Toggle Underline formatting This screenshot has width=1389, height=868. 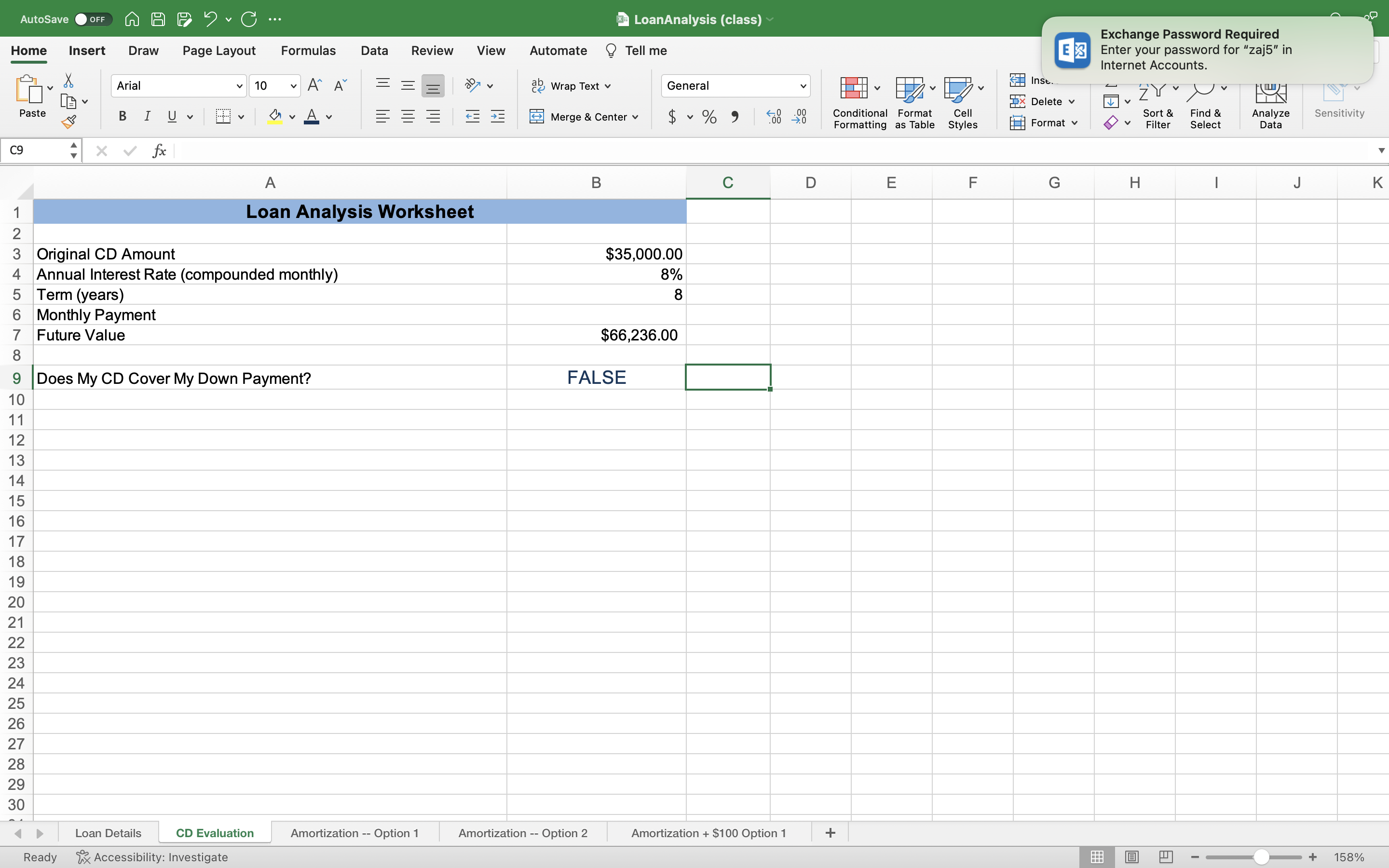pyautogui.click(x=172, y=116)
